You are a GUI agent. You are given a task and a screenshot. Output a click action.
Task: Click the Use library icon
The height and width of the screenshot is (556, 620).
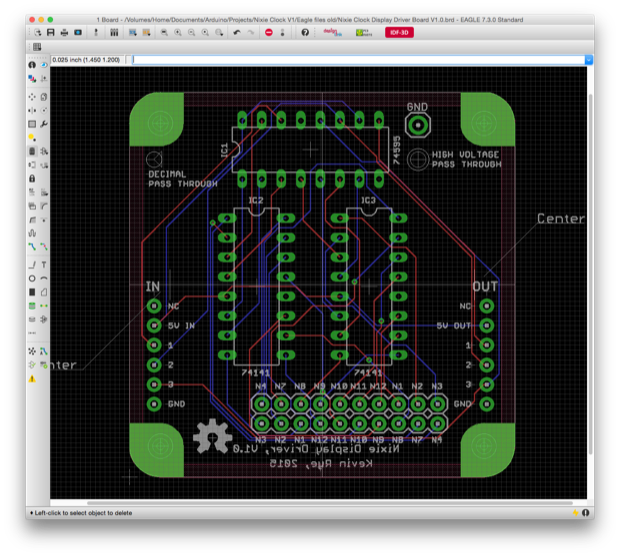(114, 32)
